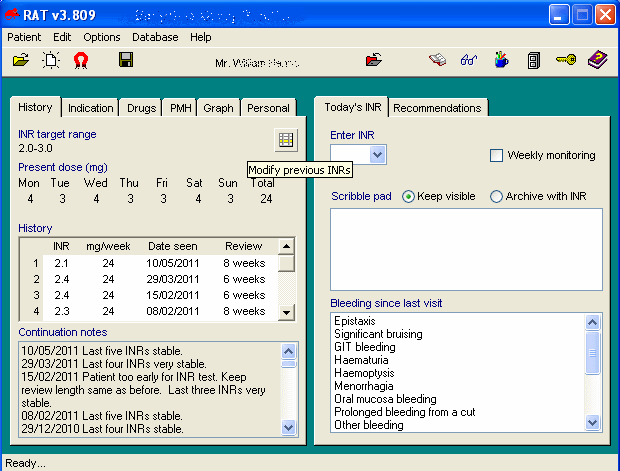Switch to the Indication tab
The width and height of the screenshot is (620, 471).
[x=91, y=108]
